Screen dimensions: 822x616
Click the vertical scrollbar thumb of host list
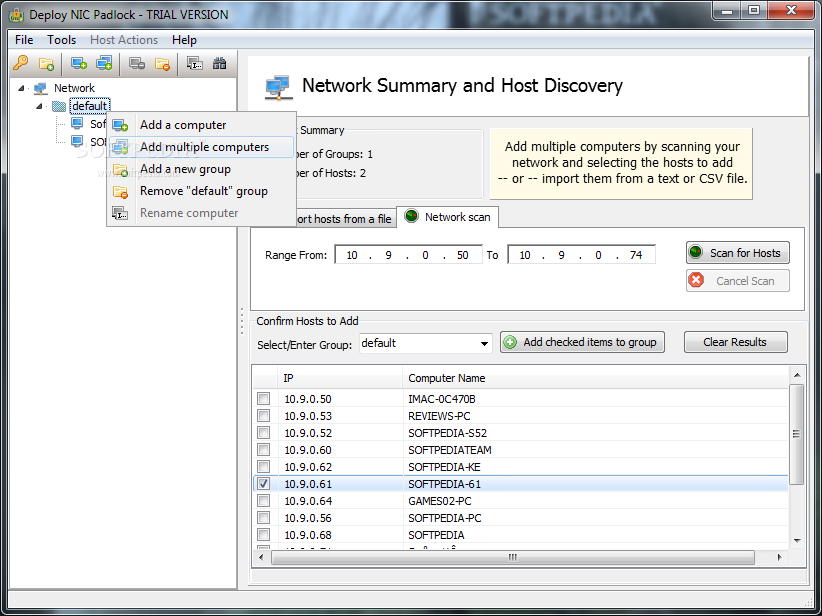[x=796, y=434]
